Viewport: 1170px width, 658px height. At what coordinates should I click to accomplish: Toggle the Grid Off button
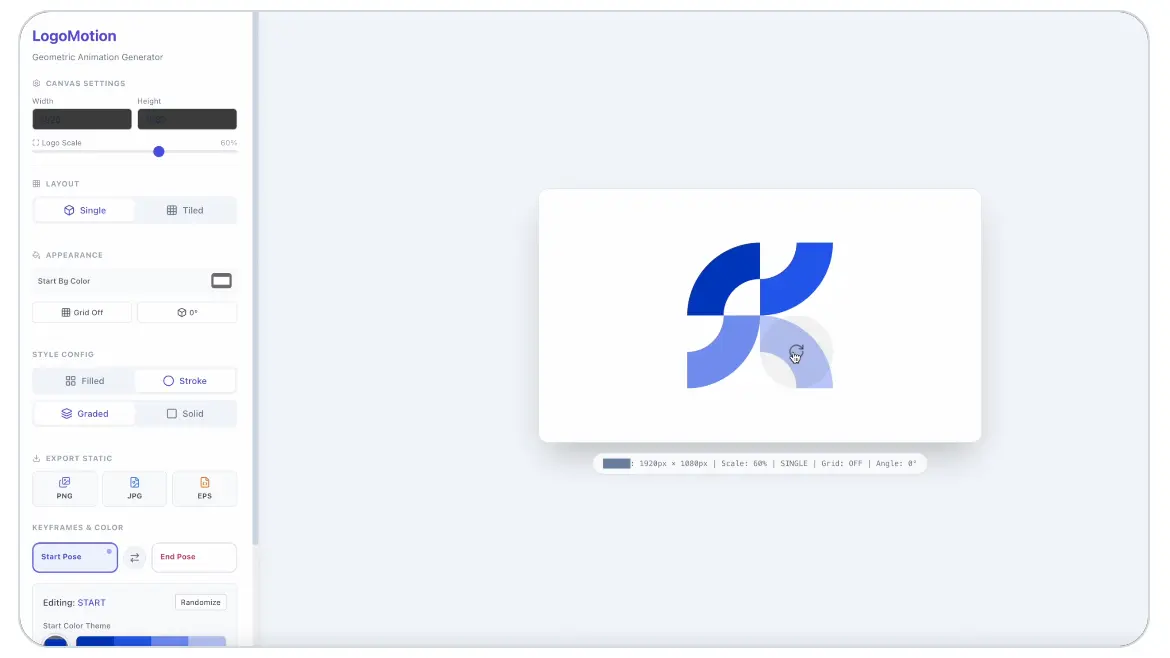82,312
